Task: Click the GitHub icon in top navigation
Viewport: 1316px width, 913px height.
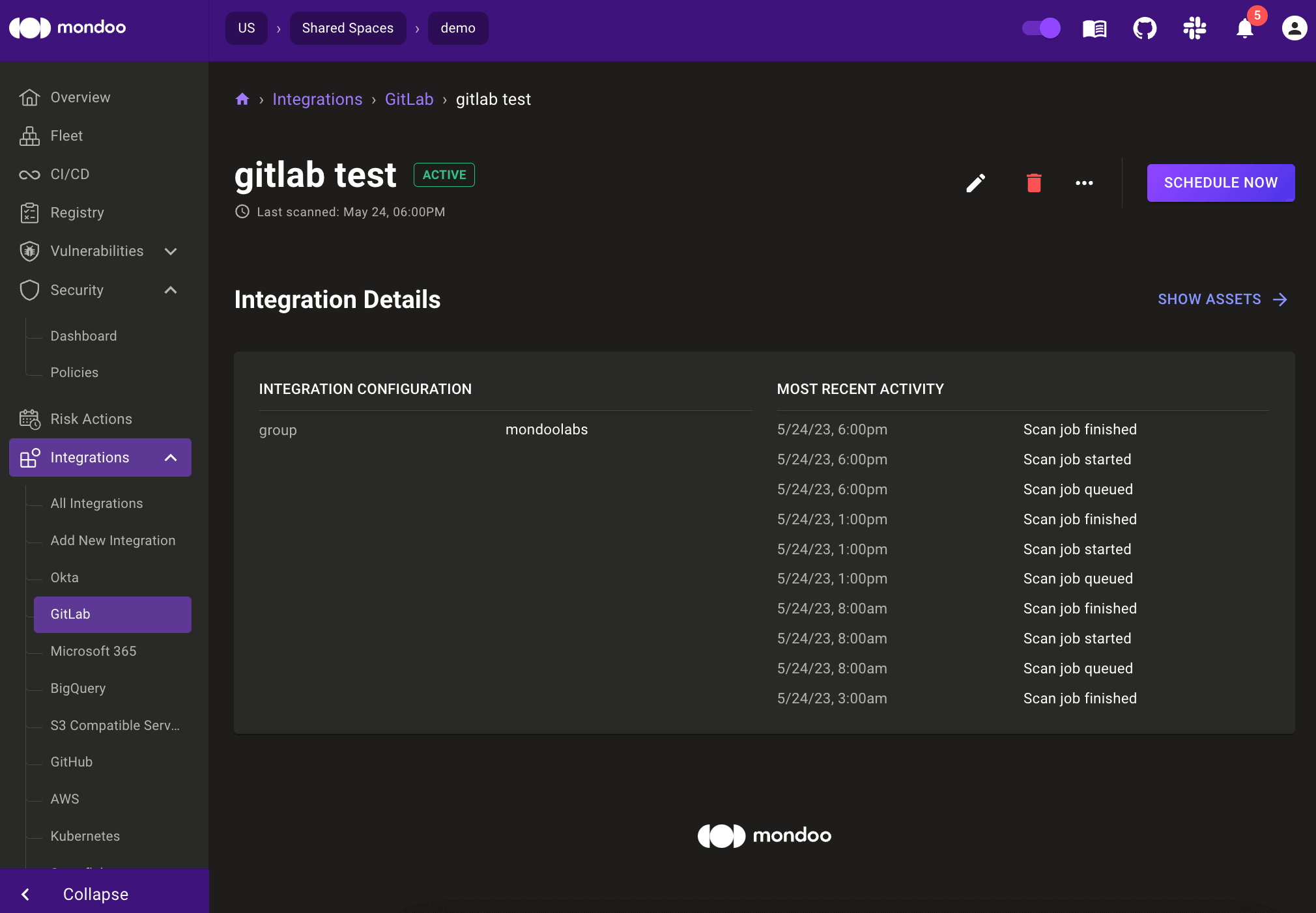Action: click(x=1144, y=28)
